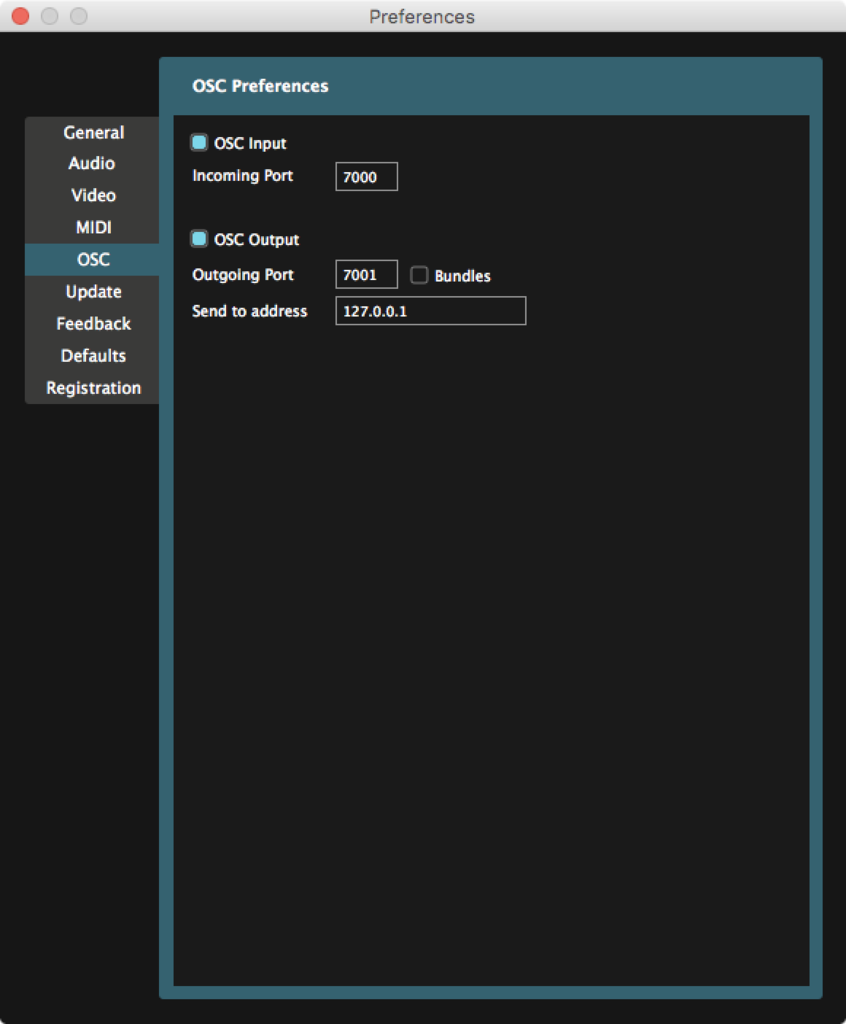Switch to the Feedback section
This screenshot has width=846, height=1024.
(93, 323)
